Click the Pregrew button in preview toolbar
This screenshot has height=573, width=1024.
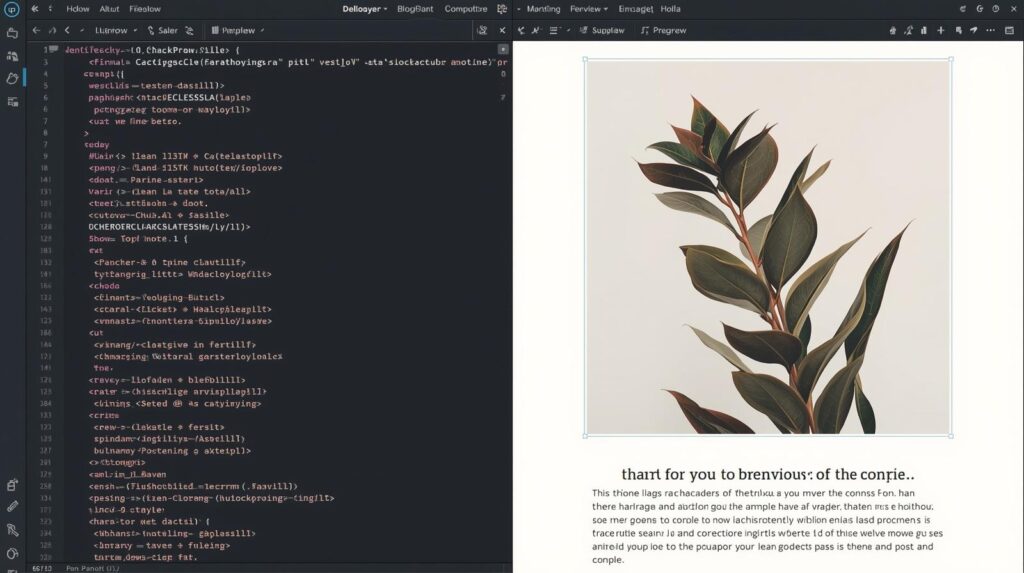point(663,31)
